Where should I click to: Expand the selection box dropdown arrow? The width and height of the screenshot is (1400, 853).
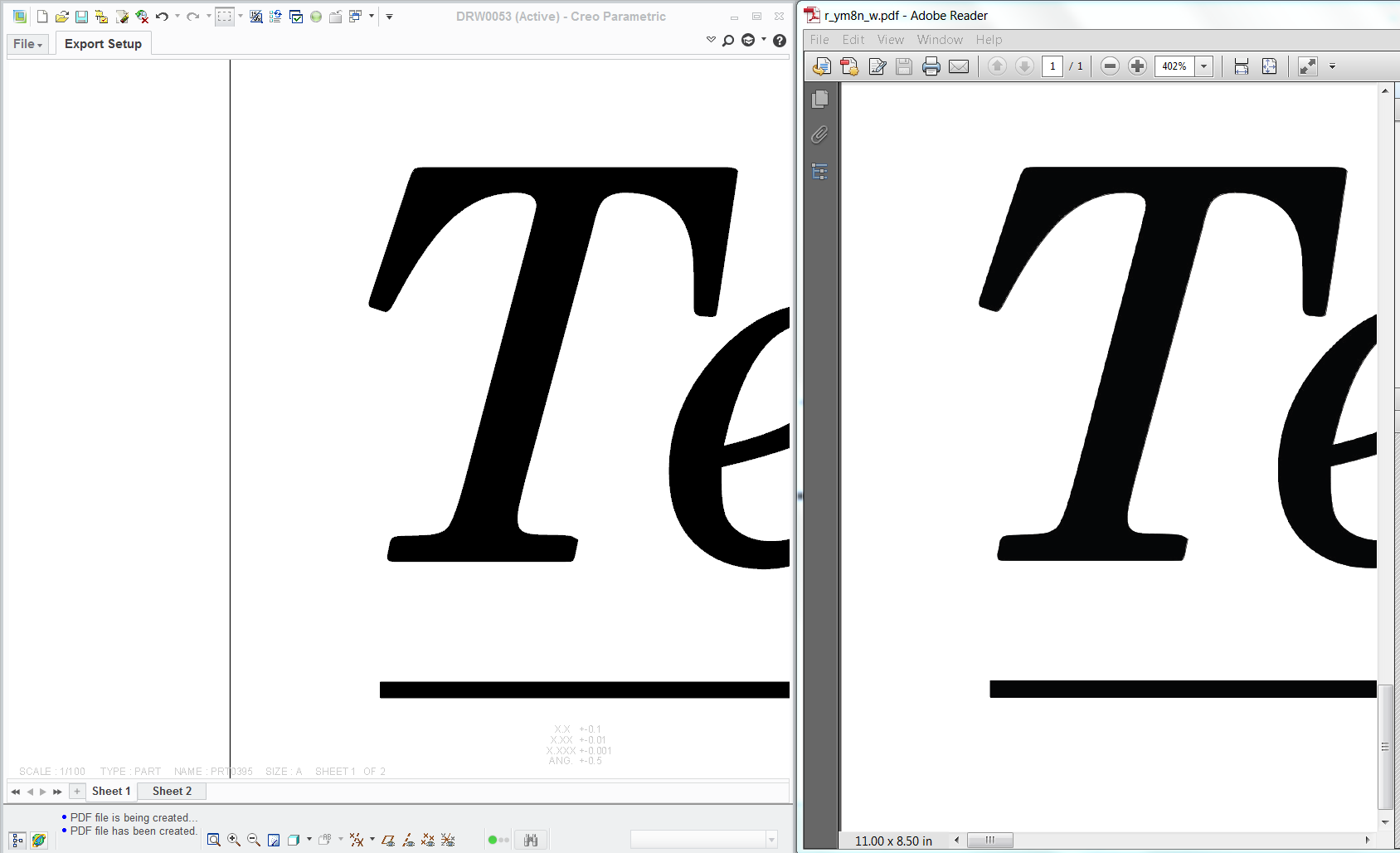click(241, 17)
